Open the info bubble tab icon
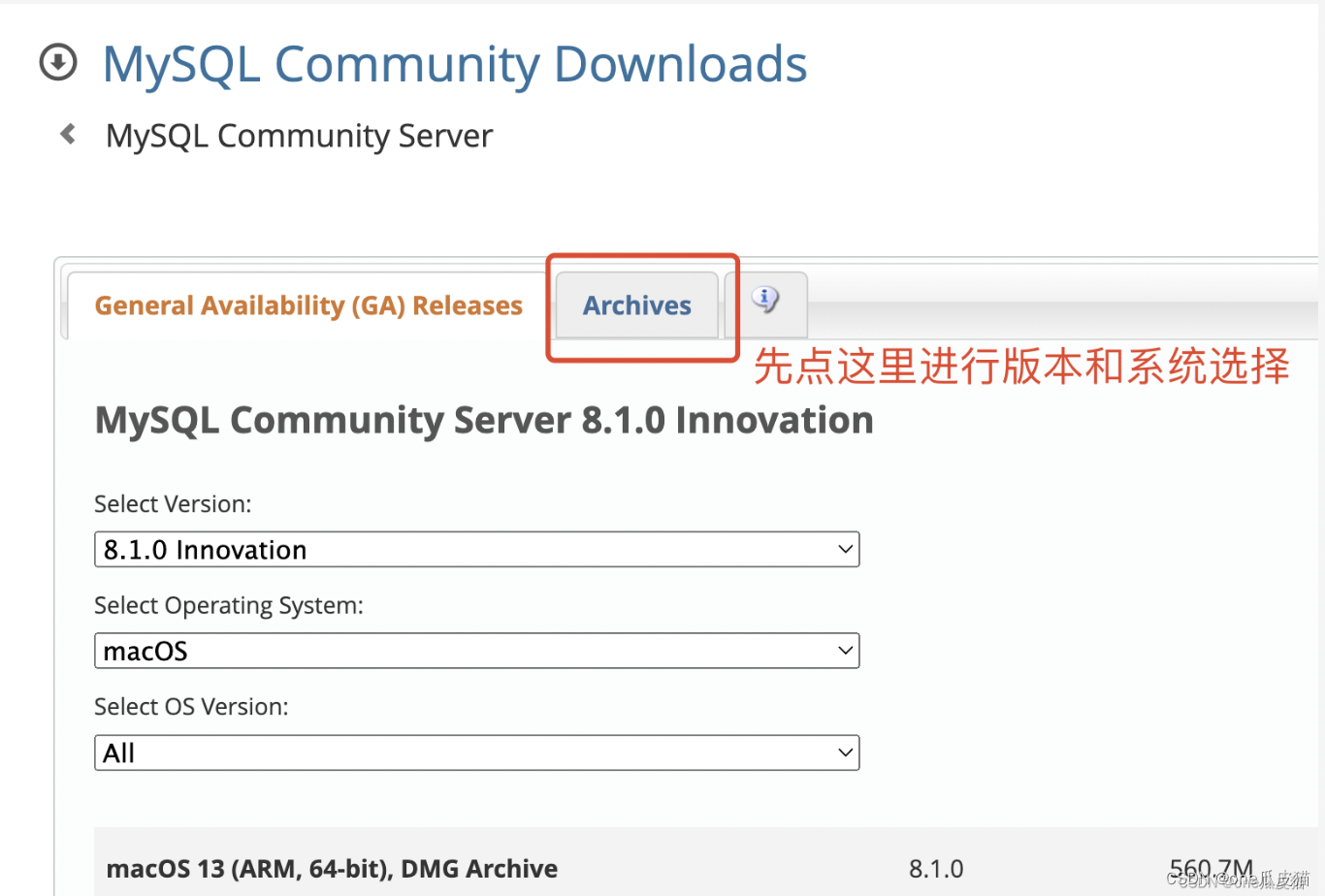 click(765, 300)
